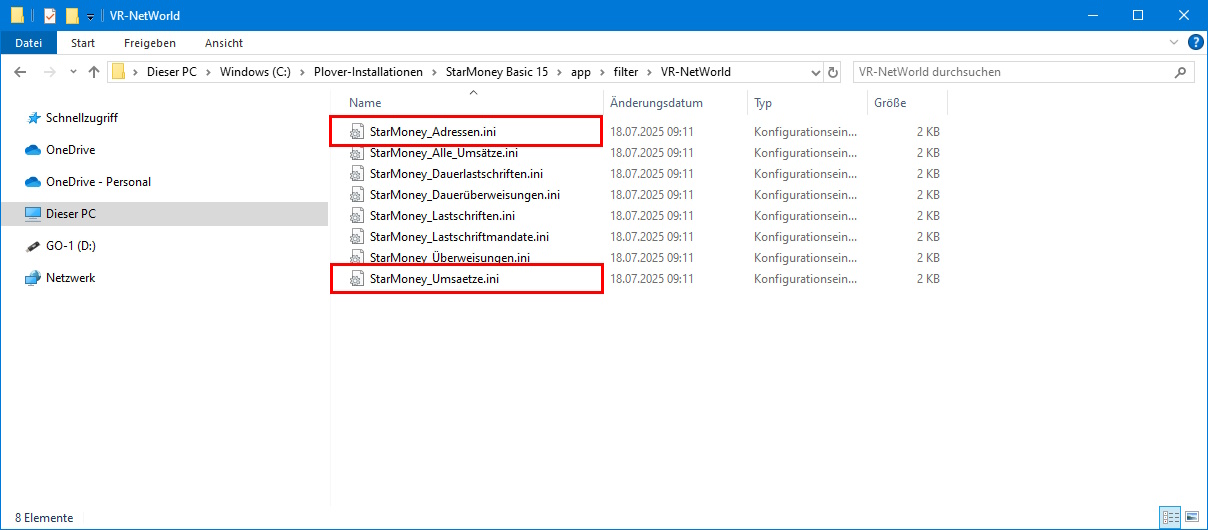1208x530 pixels.
Task: Click the folder icon in address bar
Action: [119, 72]
